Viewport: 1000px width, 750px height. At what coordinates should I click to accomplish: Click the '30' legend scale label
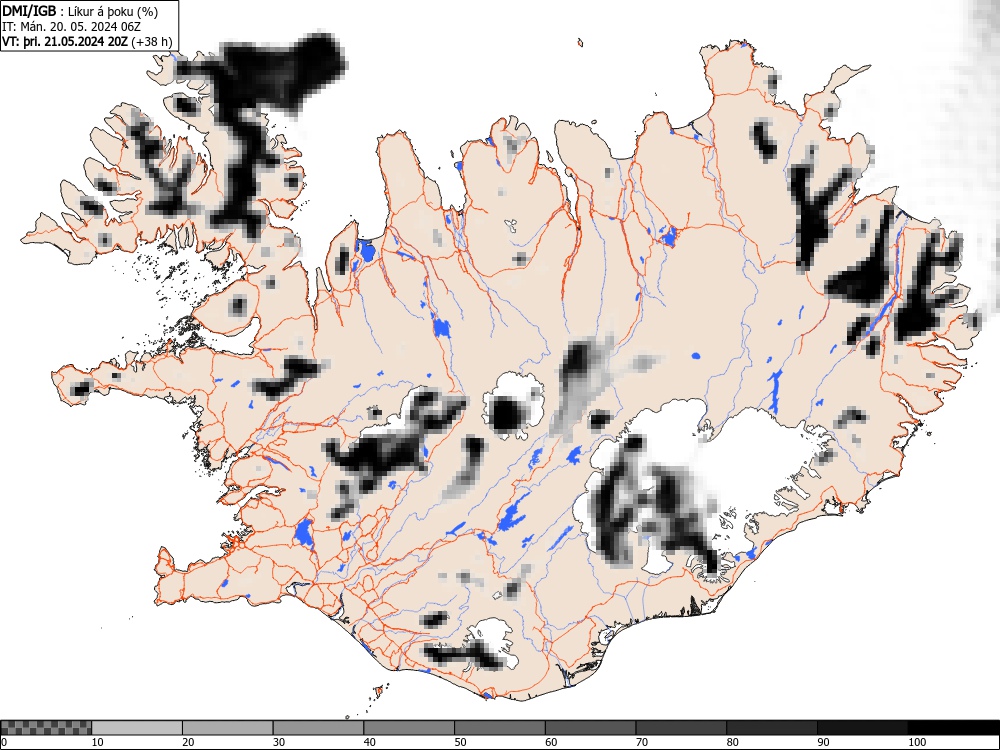[x=279, y=742]
